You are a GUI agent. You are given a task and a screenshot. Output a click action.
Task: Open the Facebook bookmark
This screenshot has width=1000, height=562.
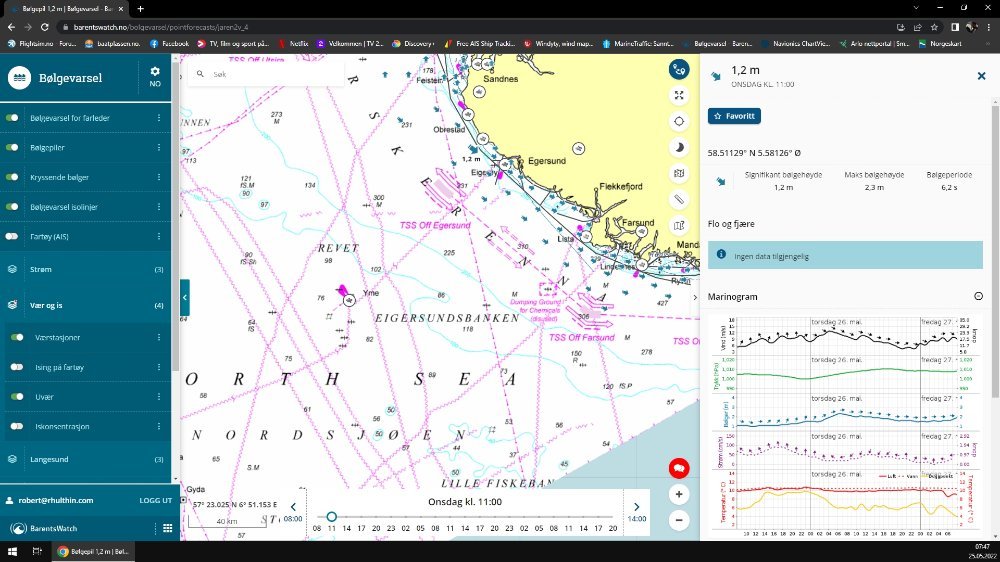pos(170,44)
